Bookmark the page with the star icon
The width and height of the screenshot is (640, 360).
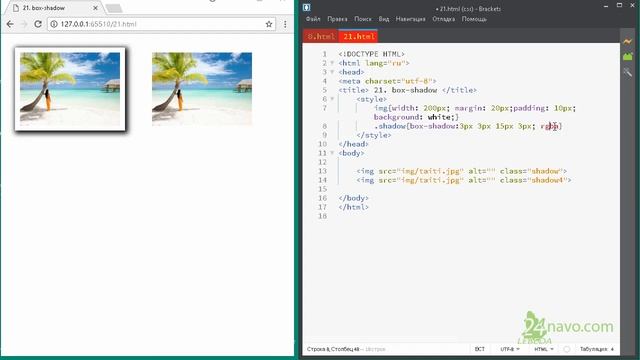coord(269,24)
